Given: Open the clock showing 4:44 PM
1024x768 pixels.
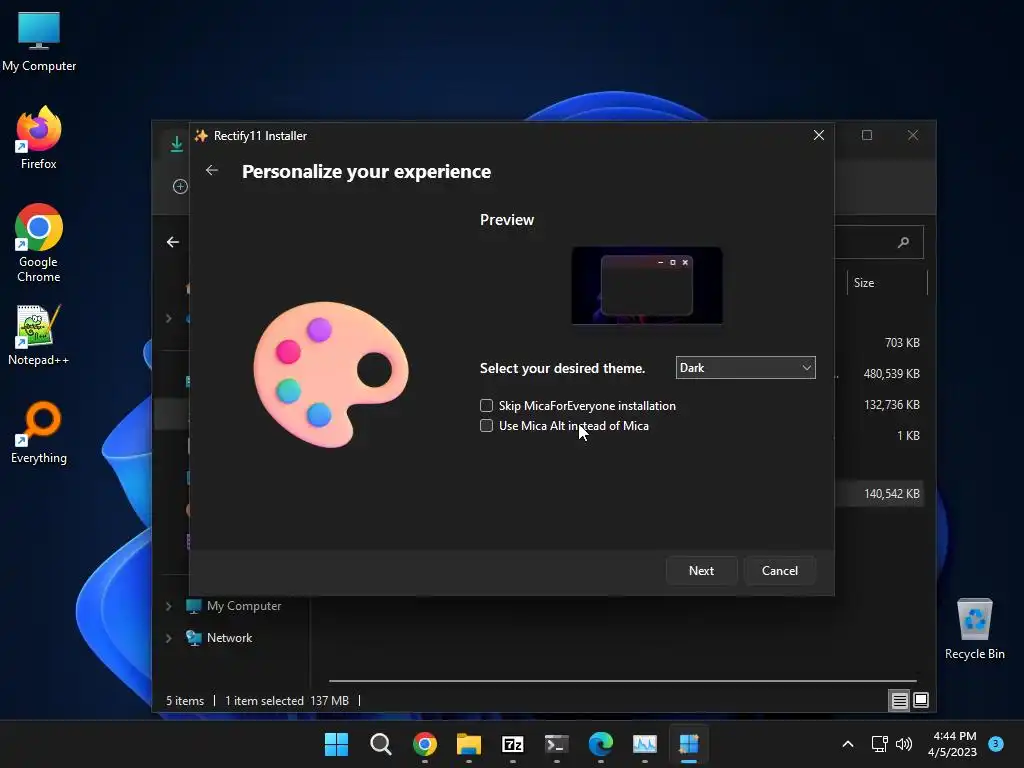Looking at the screenshot, I should 952,744.
